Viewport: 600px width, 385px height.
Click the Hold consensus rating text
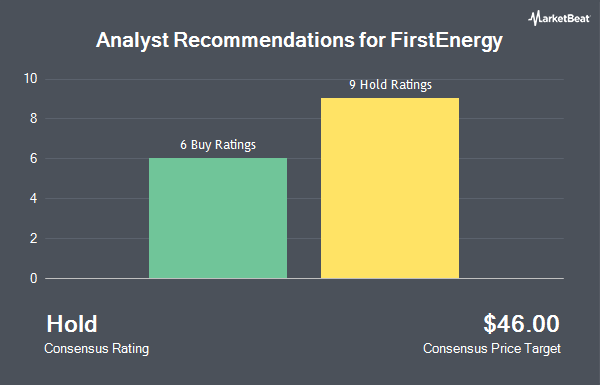click(x=72, y=324)
